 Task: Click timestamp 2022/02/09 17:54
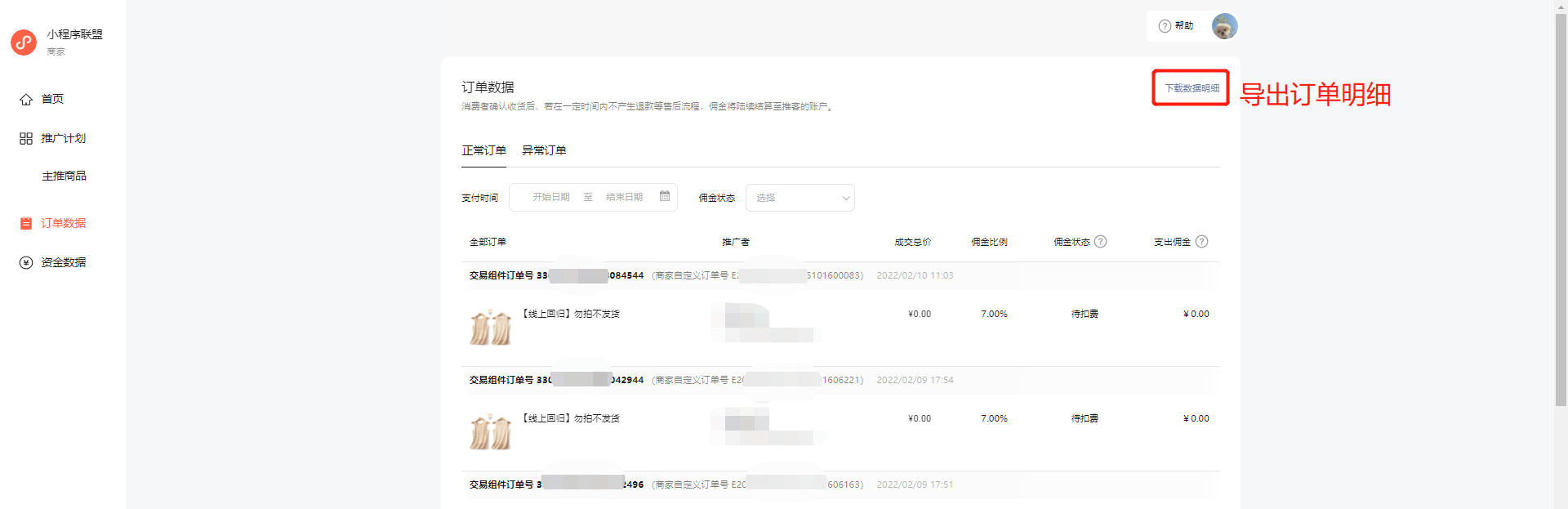(915, 380)
